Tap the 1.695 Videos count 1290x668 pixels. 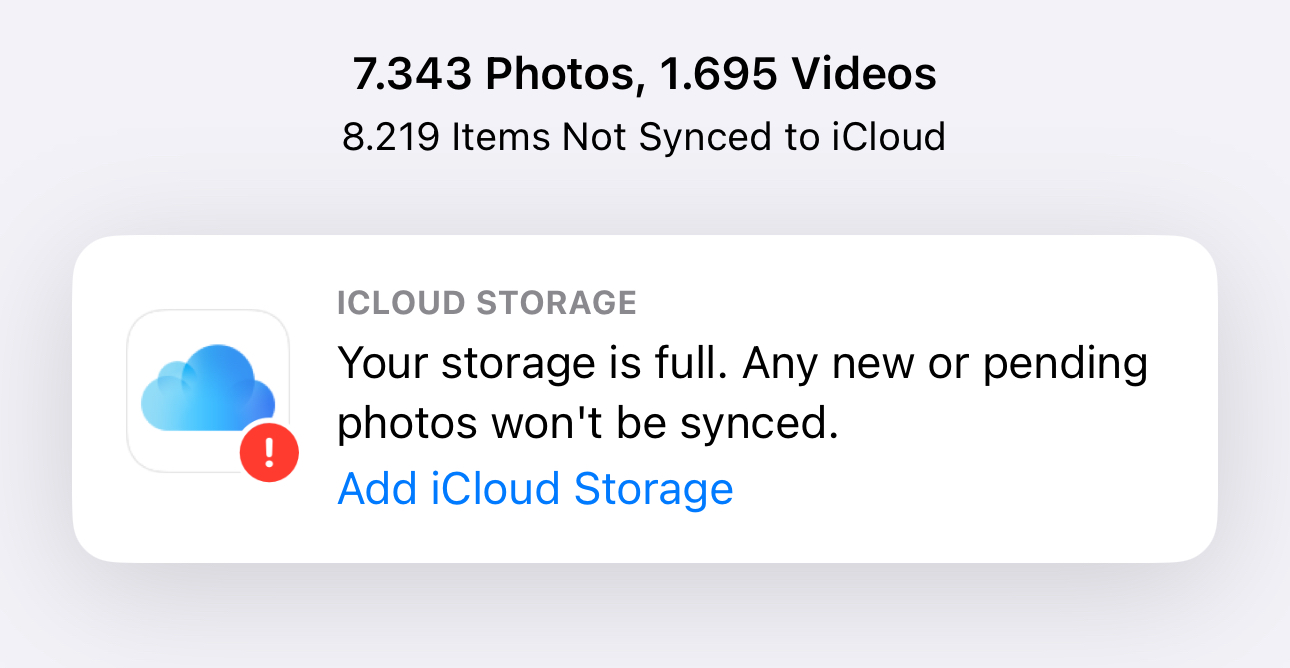coord(798,75)
